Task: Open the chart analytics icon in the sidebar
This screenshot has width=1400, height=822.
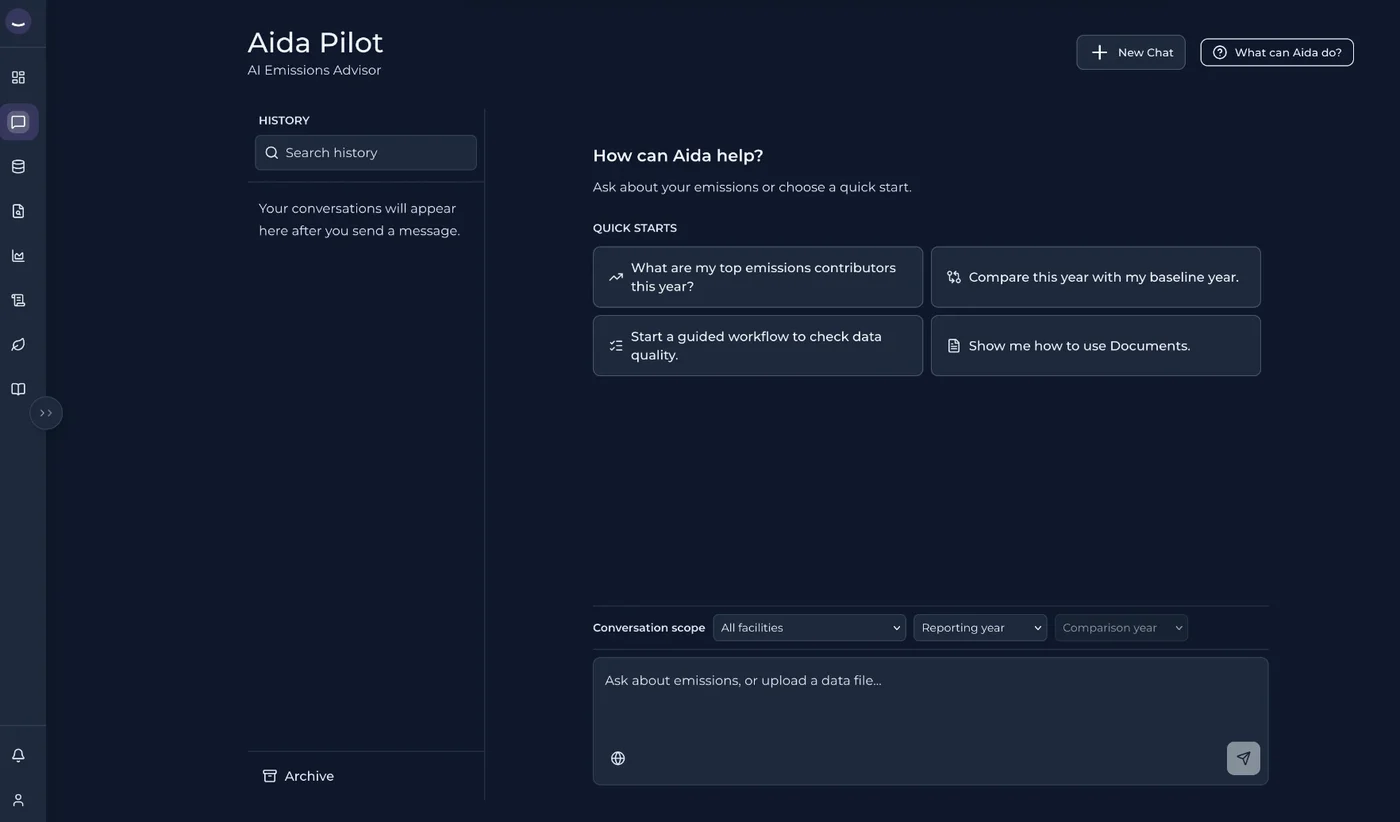Action: pos(18,256)
